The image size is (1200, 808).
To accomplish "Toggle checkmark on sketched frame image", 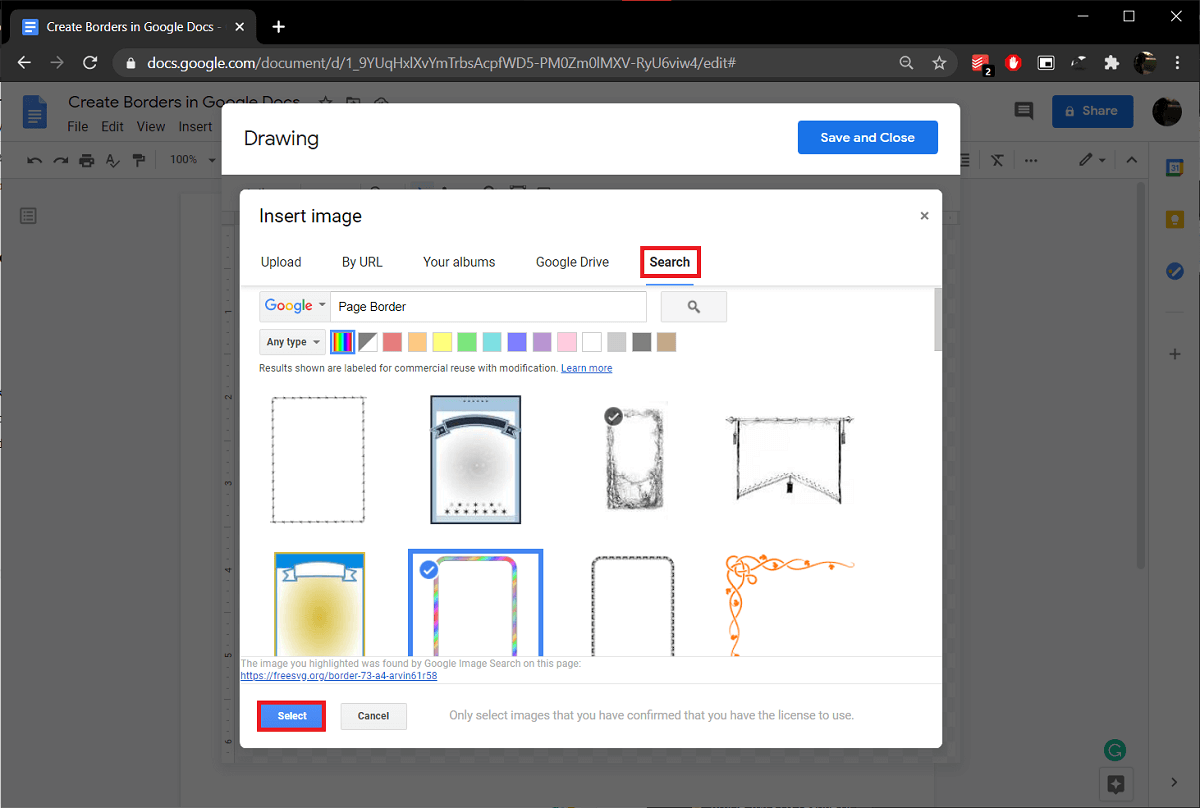I will (614, 416).
